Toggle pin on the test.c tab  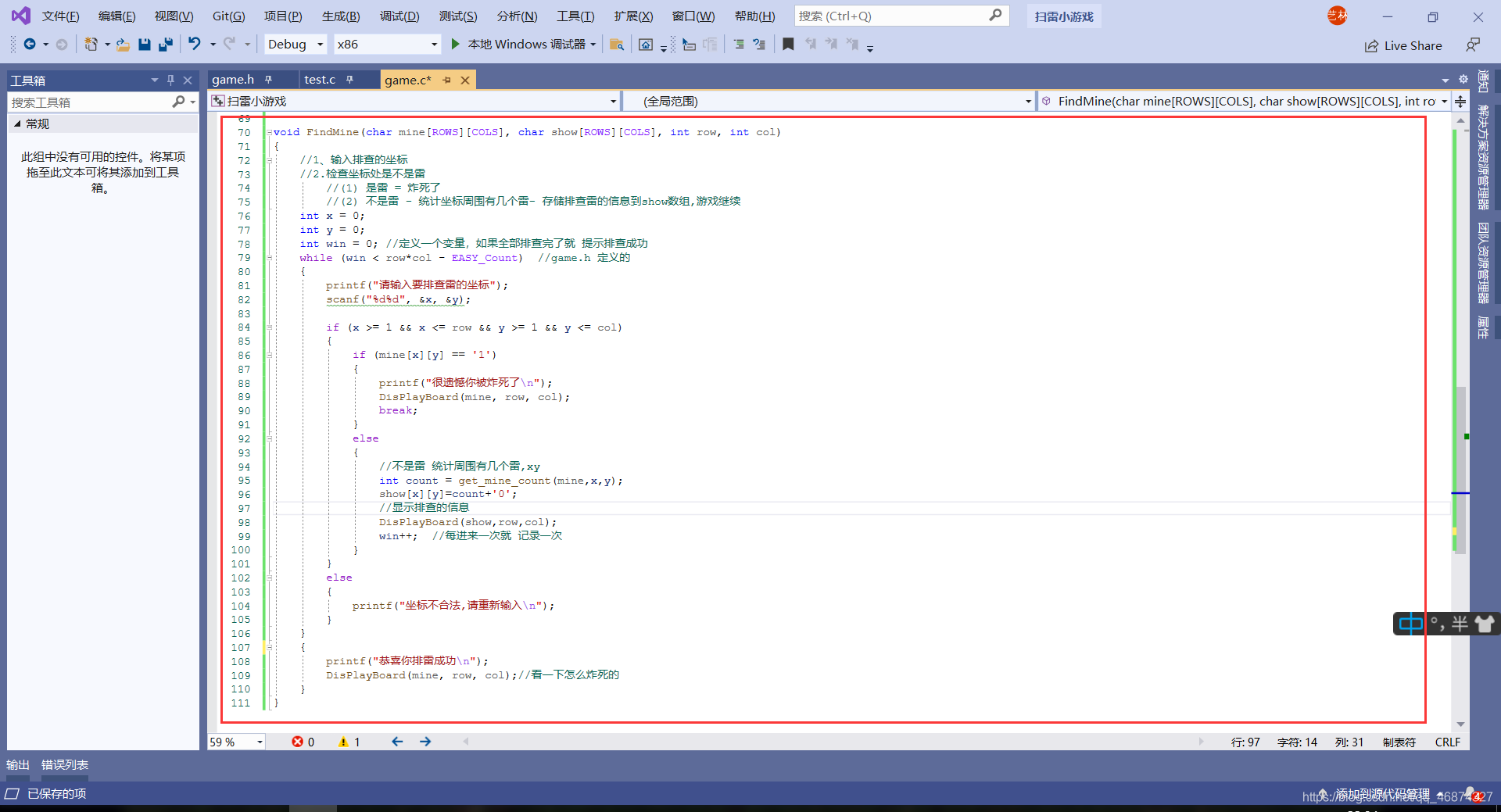(349, 80)
